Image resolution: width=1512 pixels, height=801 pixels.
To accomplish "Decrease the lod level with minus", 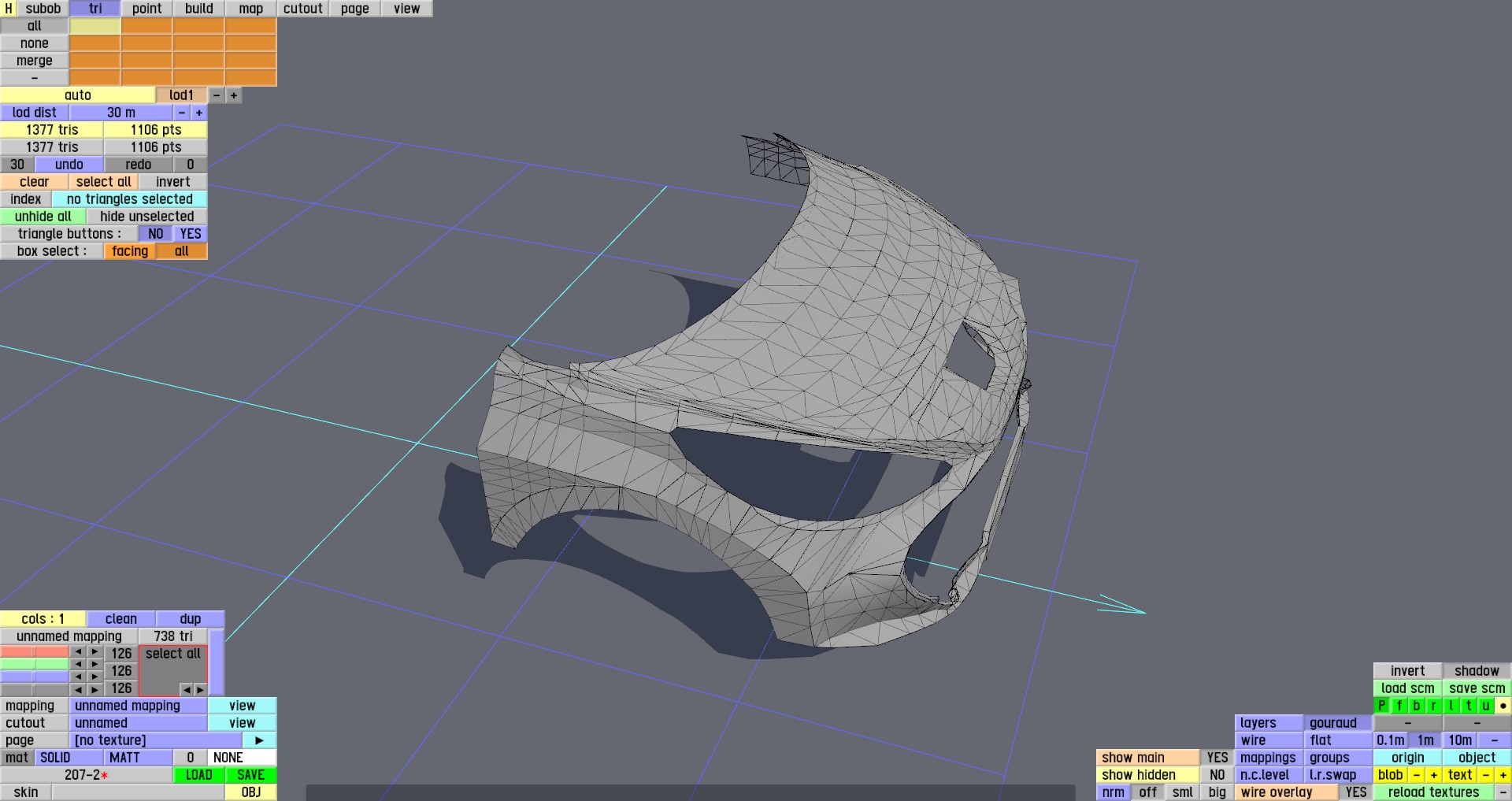I will pyautogui.click(x=217, y=95).
